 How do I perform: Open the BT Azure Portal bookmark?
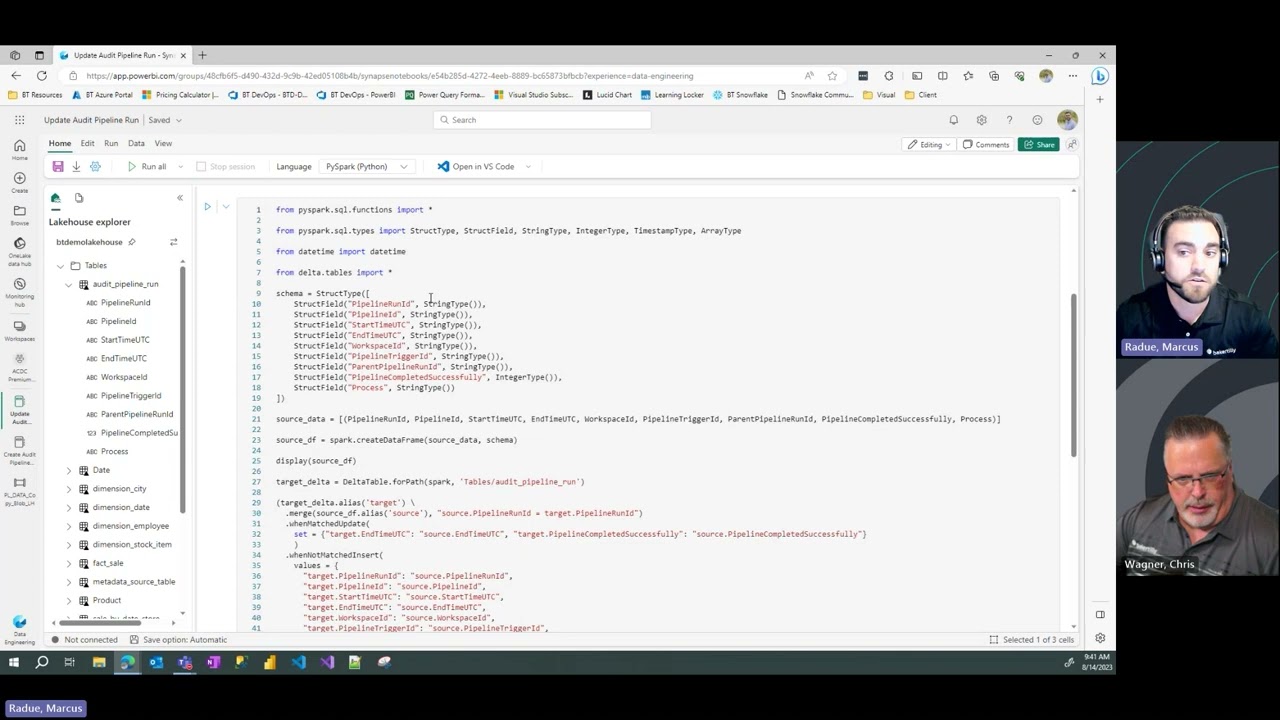tap(103, 95)
